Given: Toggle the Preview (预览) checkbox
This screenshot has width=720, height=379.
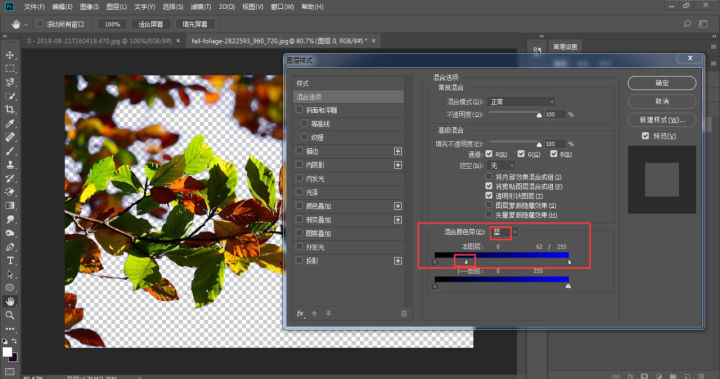Looking at the screenshot, I should [x=645, y=136].
